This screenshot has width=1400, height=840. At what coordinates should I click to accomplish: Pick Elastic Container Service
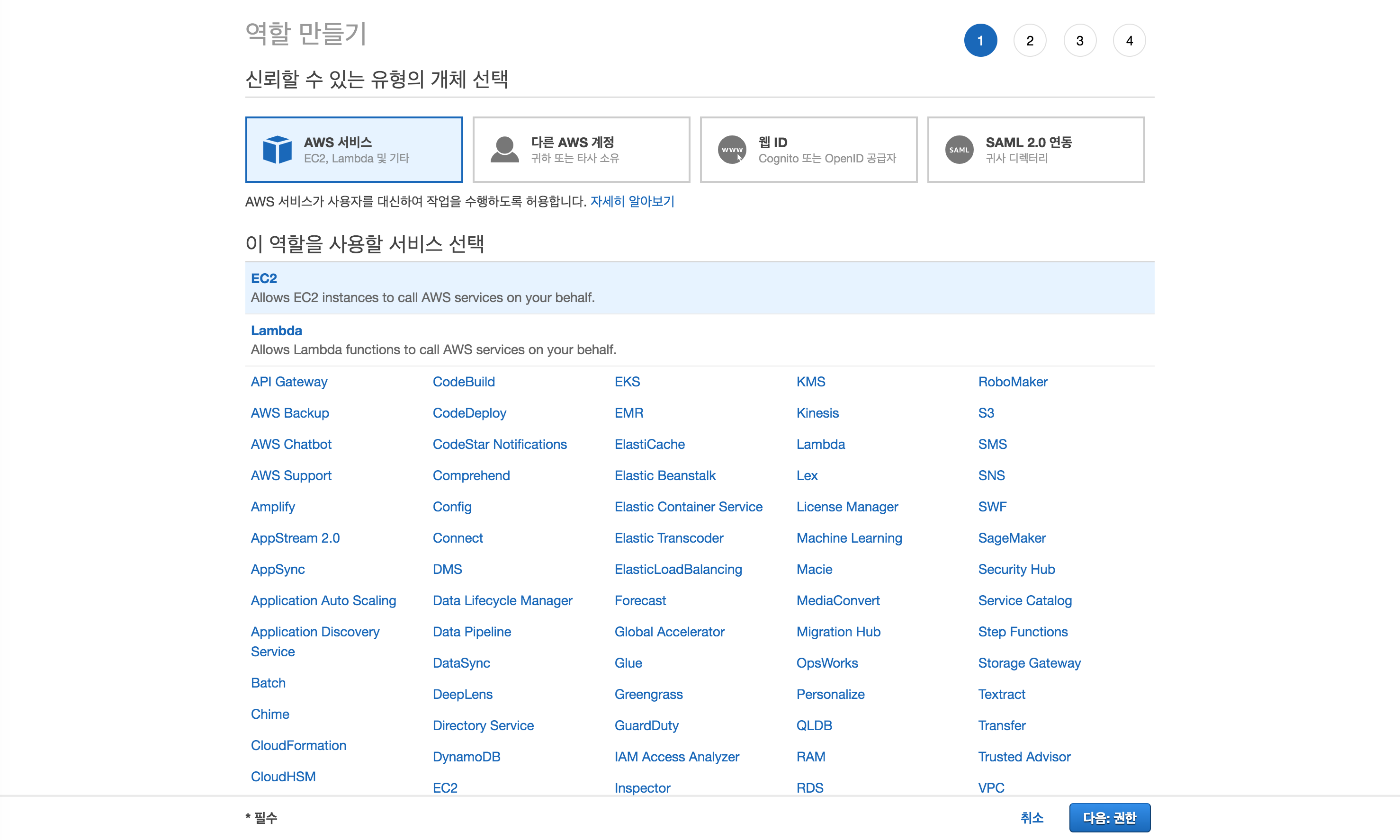[688, 507]
